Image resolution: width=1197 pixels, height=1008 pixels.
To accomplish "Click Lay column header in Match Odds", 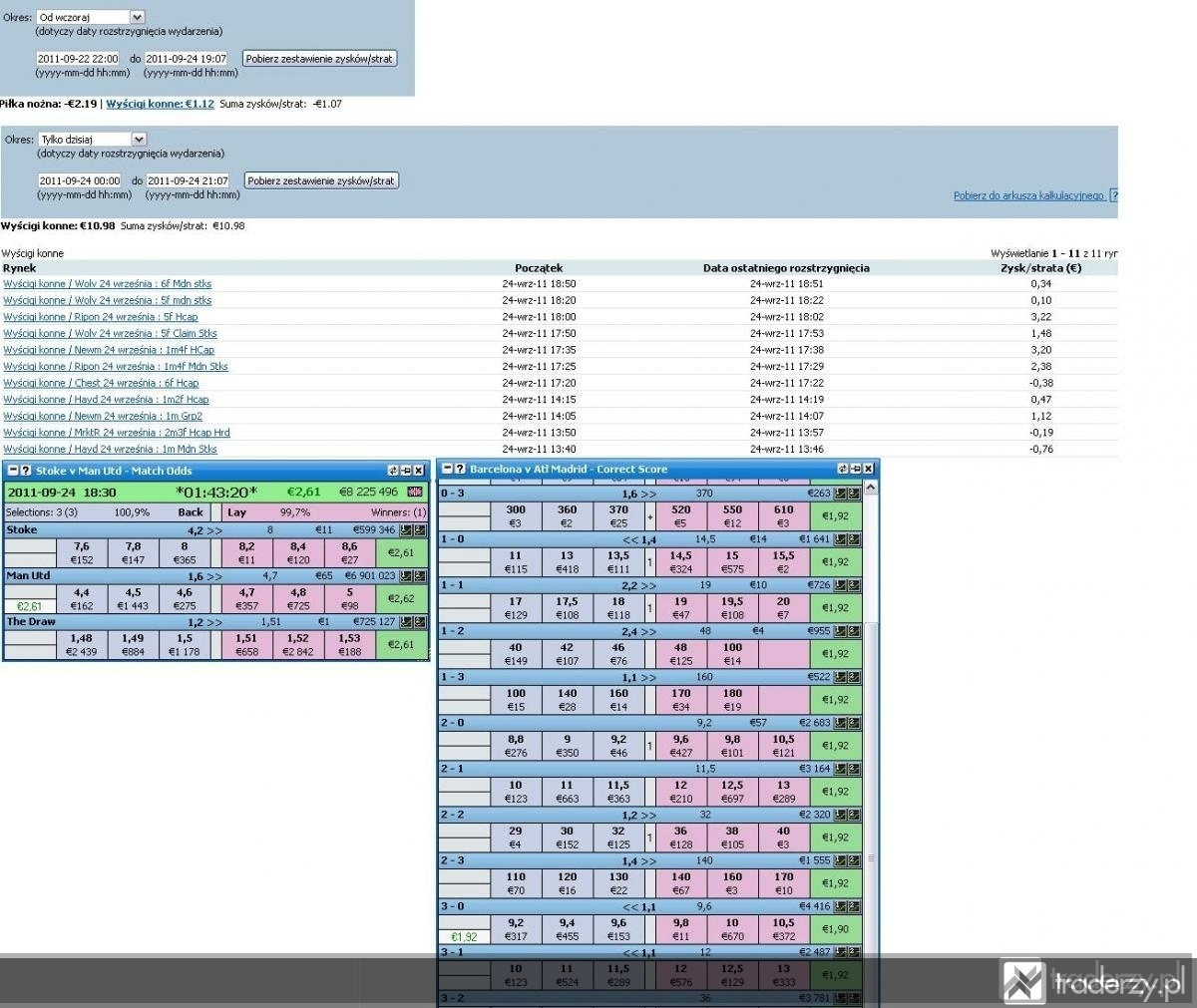I will click(236, 512).
